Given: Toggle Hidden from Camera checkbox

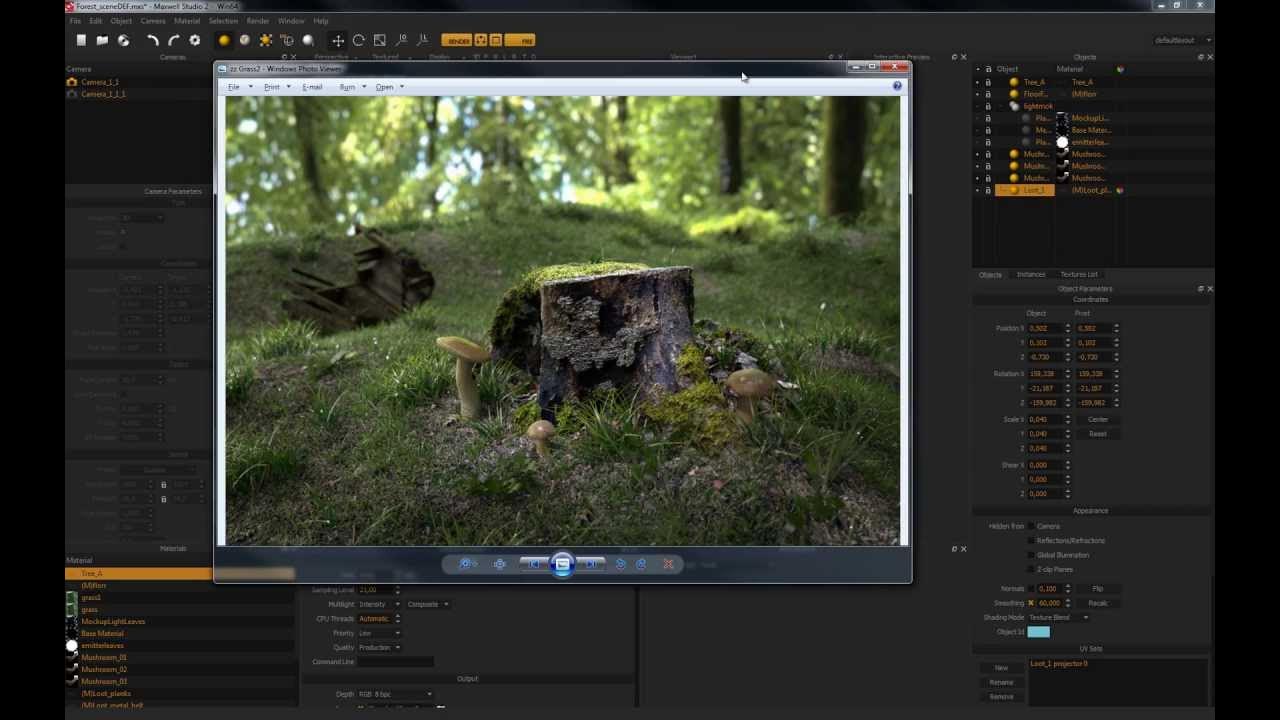Looking at the screenshot, I should [1032, 526].
